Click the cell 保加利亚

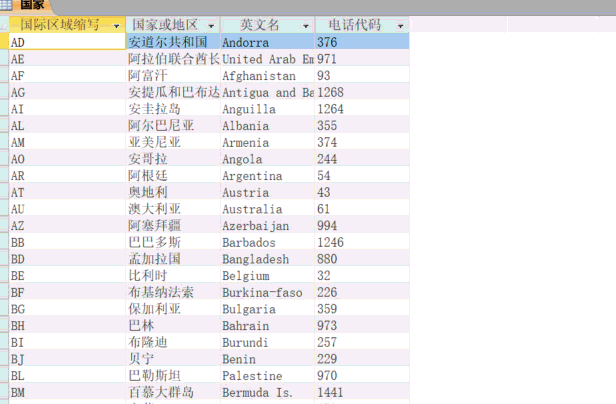click(x=173, y=309)
